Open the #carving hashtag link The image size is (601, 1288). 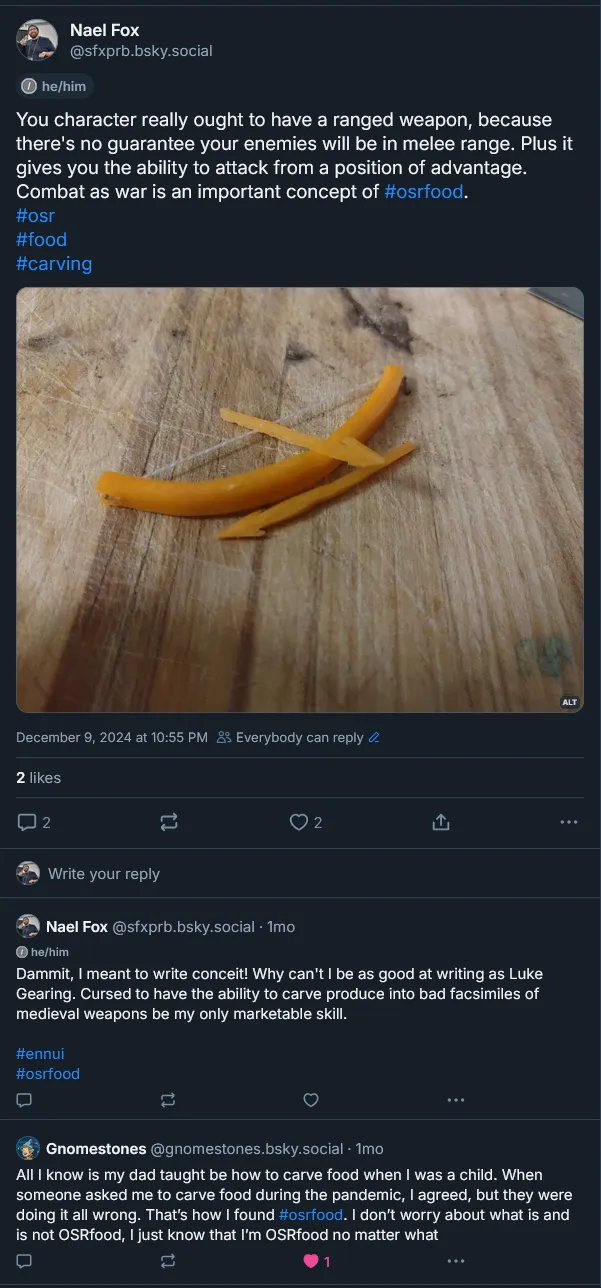click(54, 264)
